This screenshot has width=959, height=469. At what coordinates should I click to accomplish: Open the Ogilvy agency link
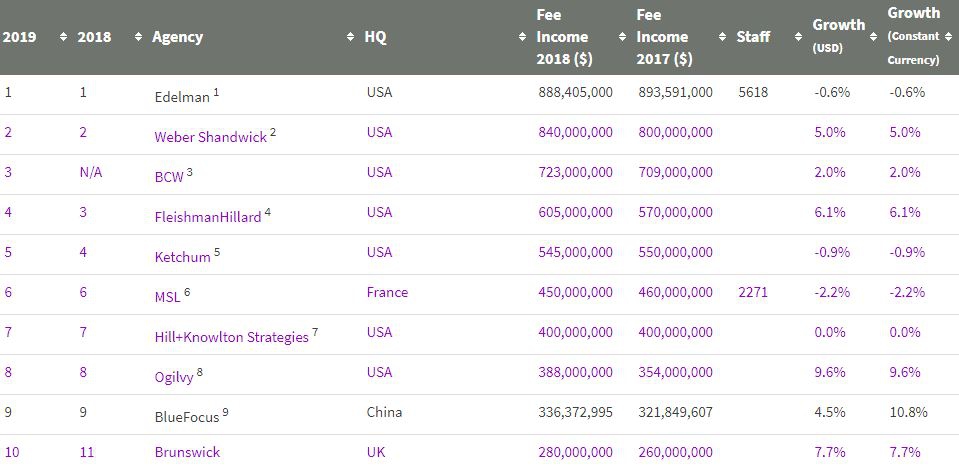point(173,377)
